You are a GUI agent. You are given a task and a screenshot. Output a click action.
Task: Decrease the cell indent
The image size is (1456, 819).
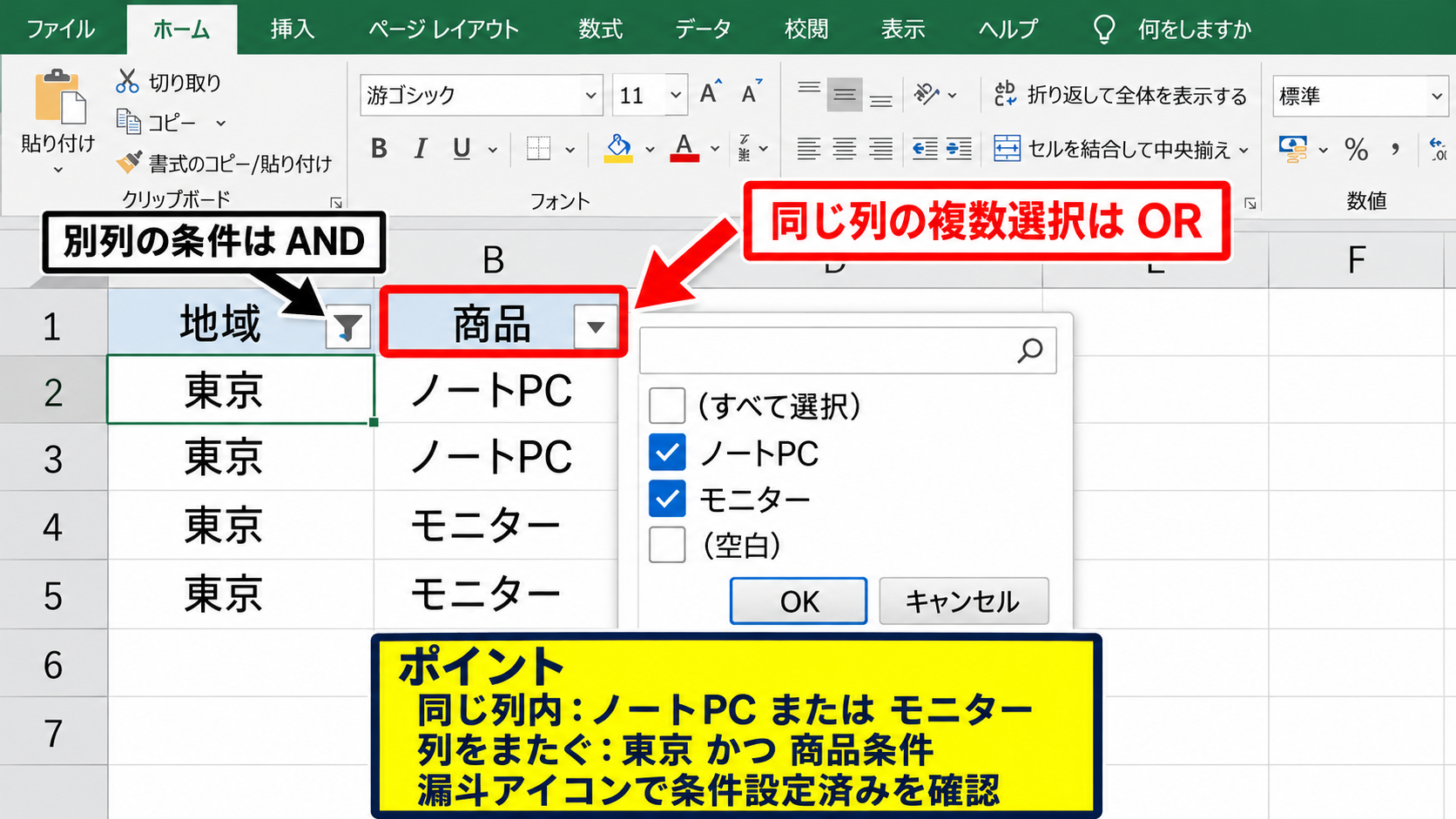[925, 149]
